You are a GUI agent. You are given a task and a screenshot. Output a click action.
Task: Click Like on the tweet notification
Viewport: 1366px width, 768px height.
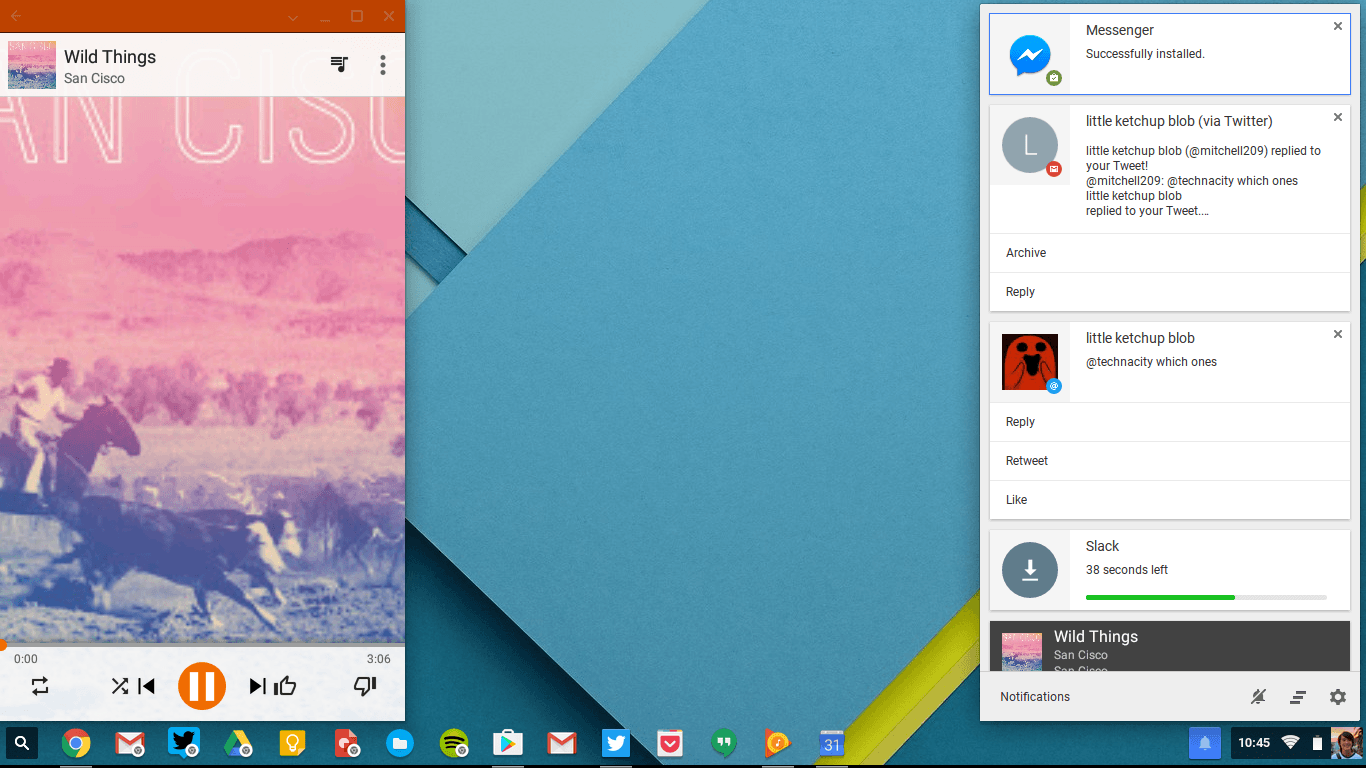pos(1017,500)
